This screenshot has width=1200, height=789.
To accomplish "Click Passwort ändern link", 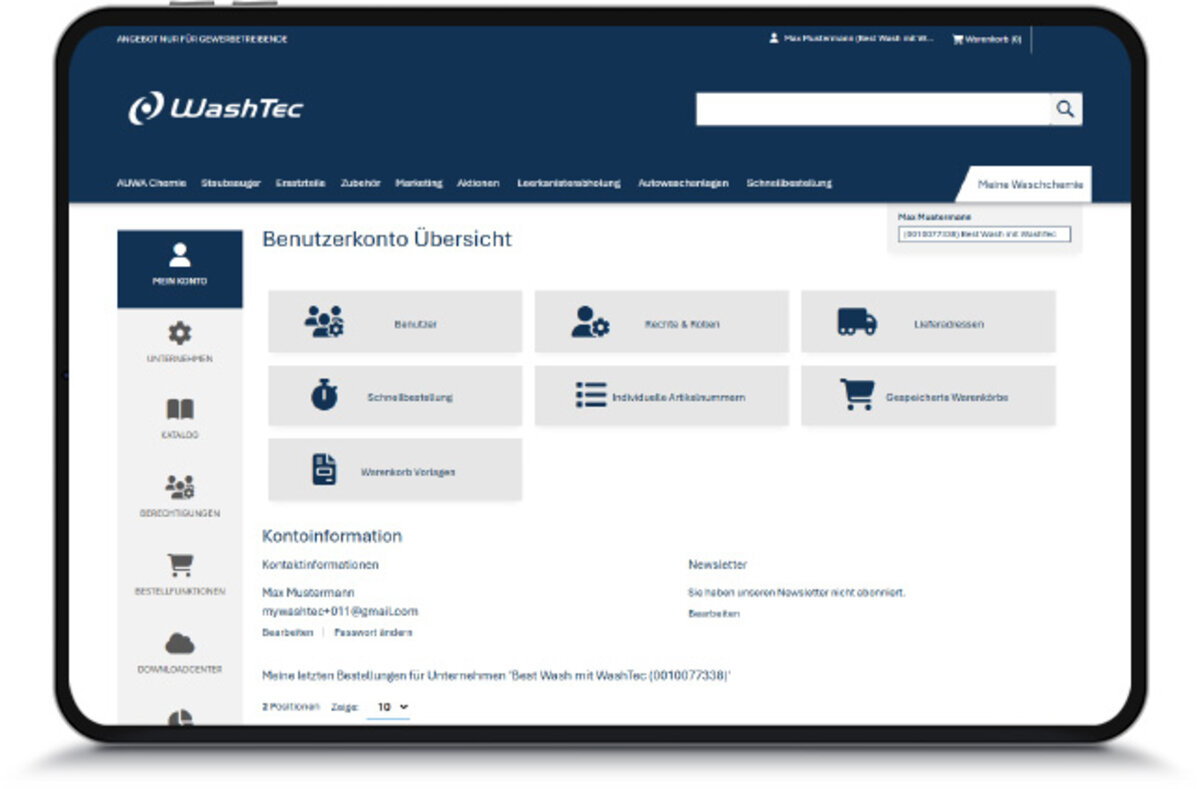I will coord(373,632).
